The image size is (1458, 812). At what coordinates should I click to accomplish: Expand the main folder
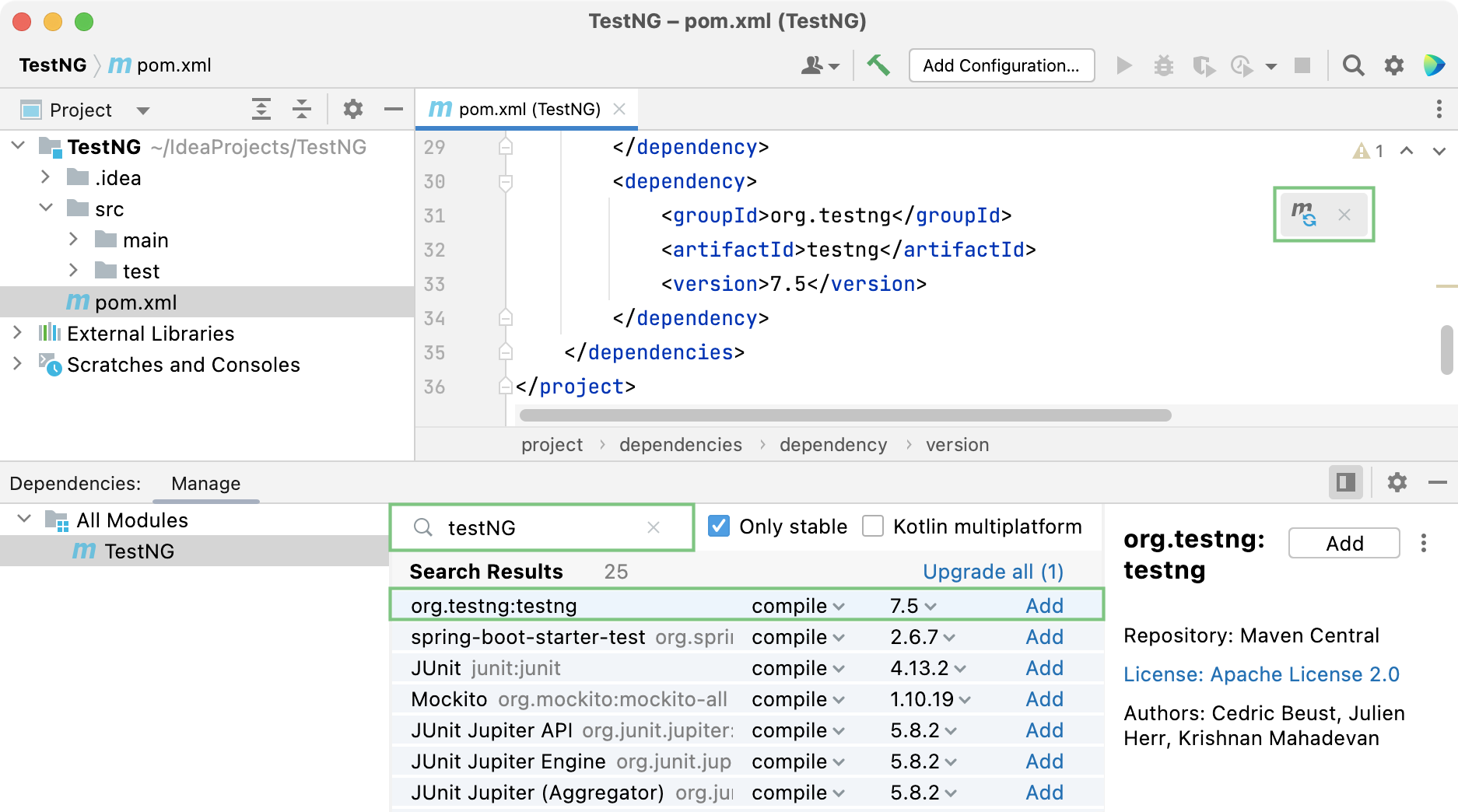pyautogui.click(x=73, y=240)
